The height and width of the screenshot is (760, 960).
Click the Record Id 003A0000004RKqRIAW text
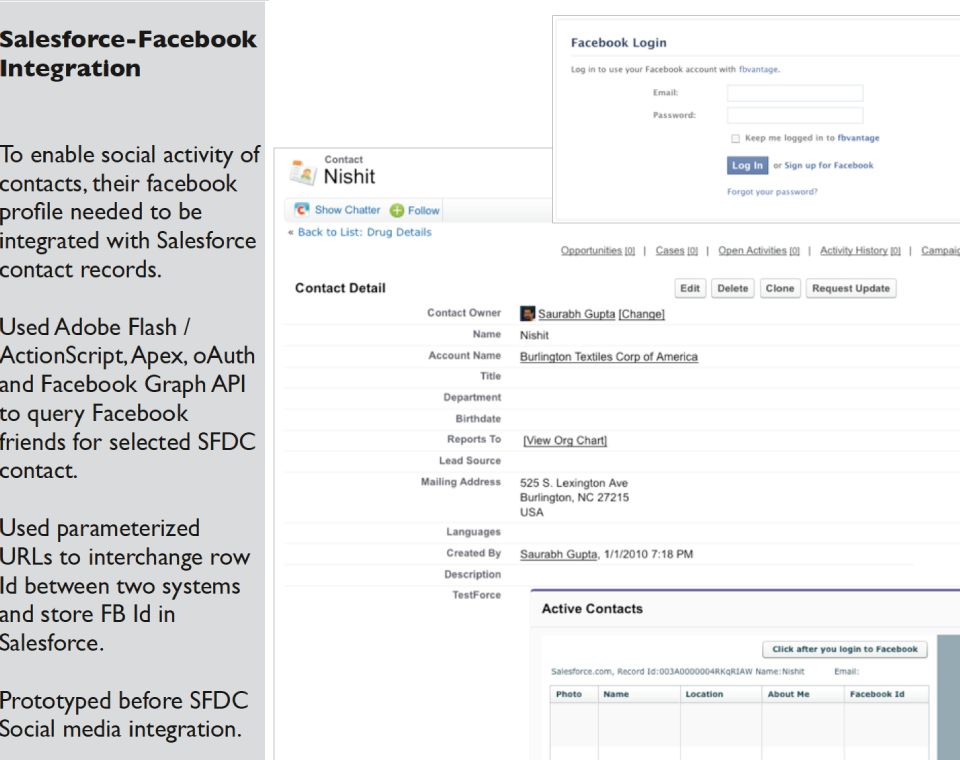click(685, 672)
